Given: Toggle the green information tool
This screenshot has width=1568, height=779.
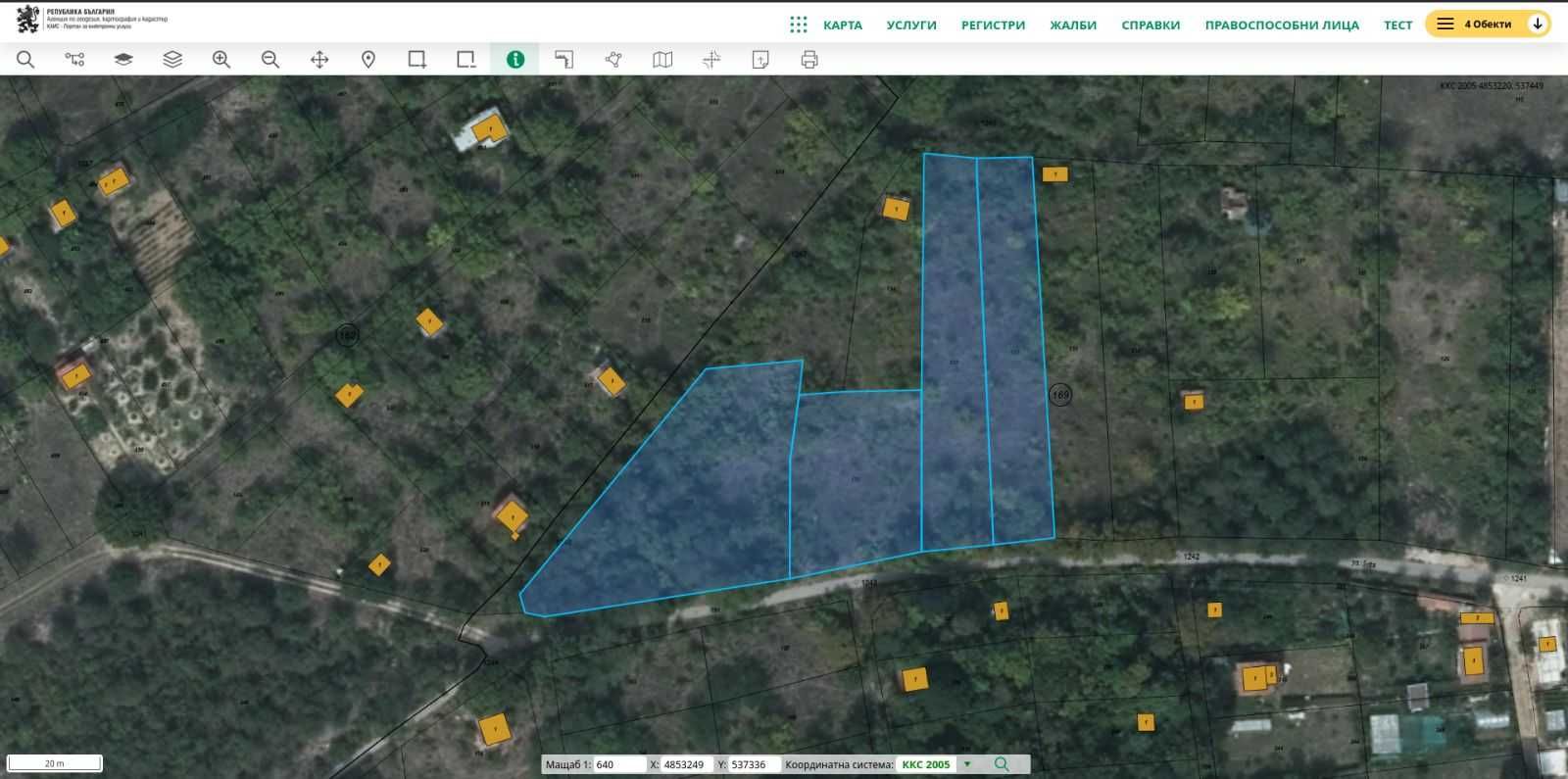Looking at the screenshot, I should (515, 60).
